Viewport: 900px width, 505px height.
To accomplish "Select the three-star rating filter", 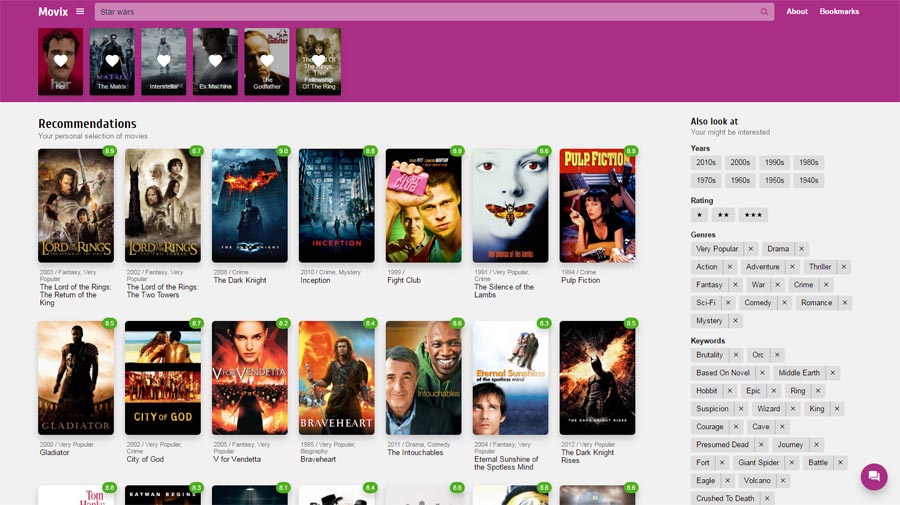I will (754, 215).
